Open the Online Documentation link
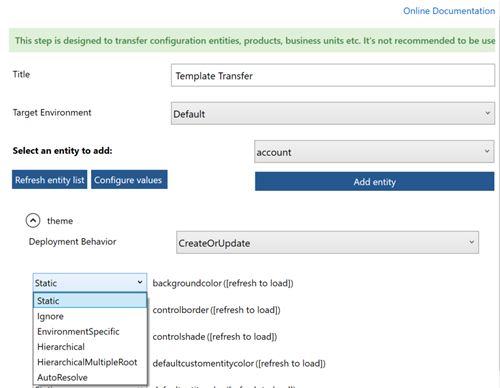Screen dimensions: 500x388 pyautogui.click(x=449, y=11)
